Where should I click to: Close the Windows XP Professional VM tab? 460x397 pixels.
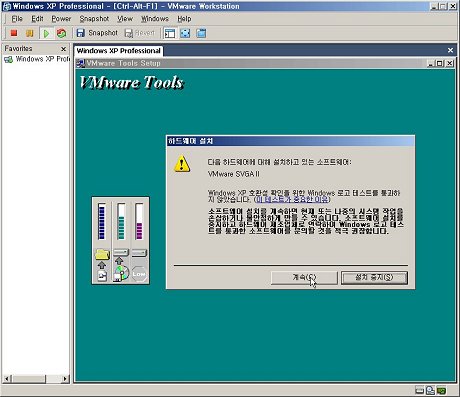tap(450, 50)
